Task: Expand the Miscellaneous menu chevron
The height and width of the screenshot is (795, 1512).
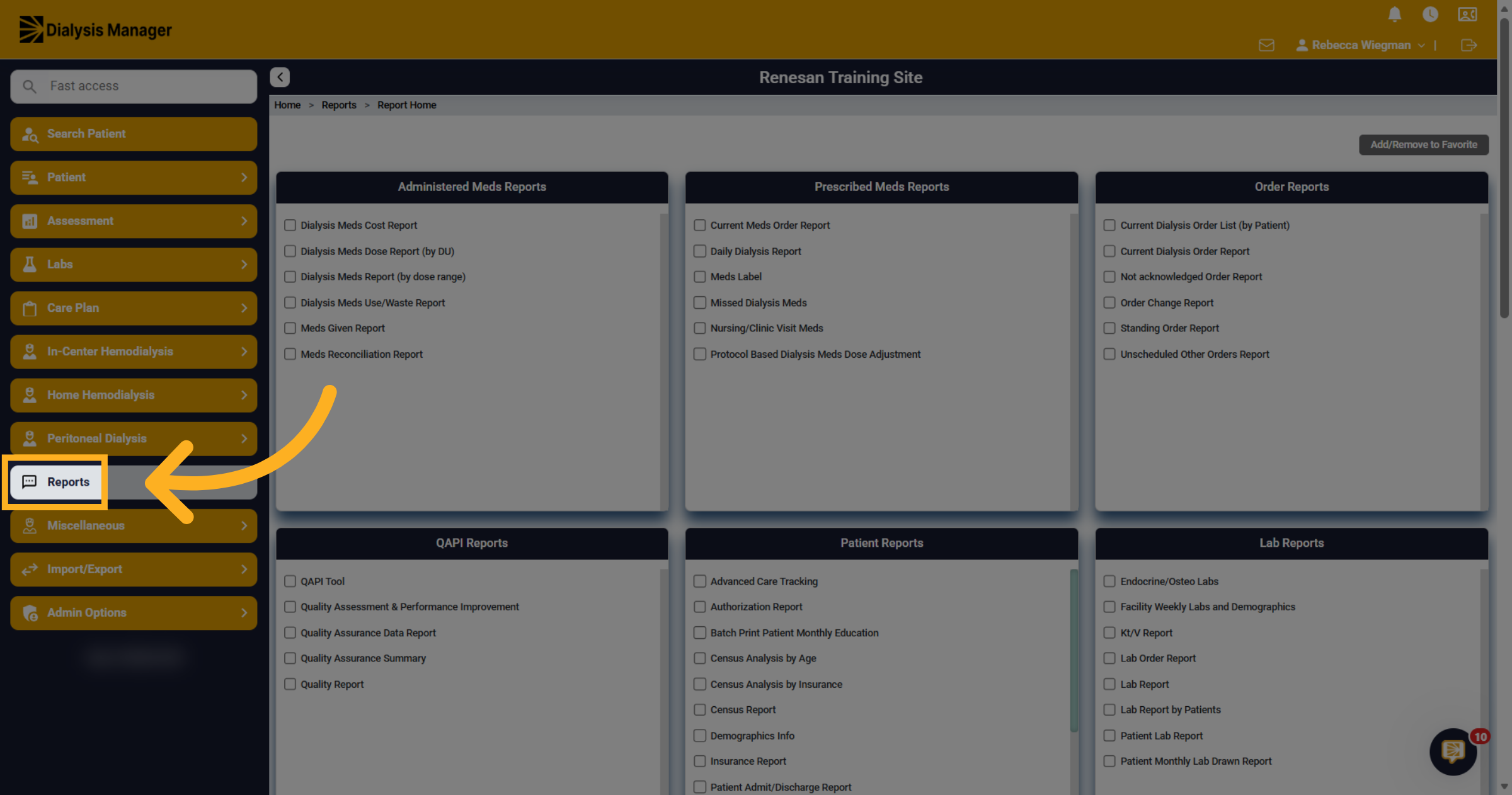Action: [x=244, y=525]
